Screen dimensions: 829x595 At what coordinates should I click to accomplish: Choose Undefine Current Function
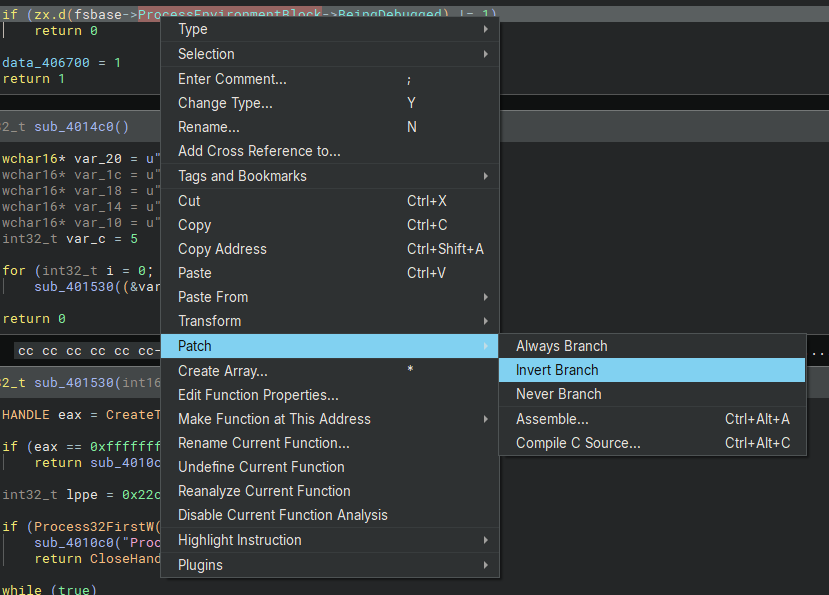point(329,467)
